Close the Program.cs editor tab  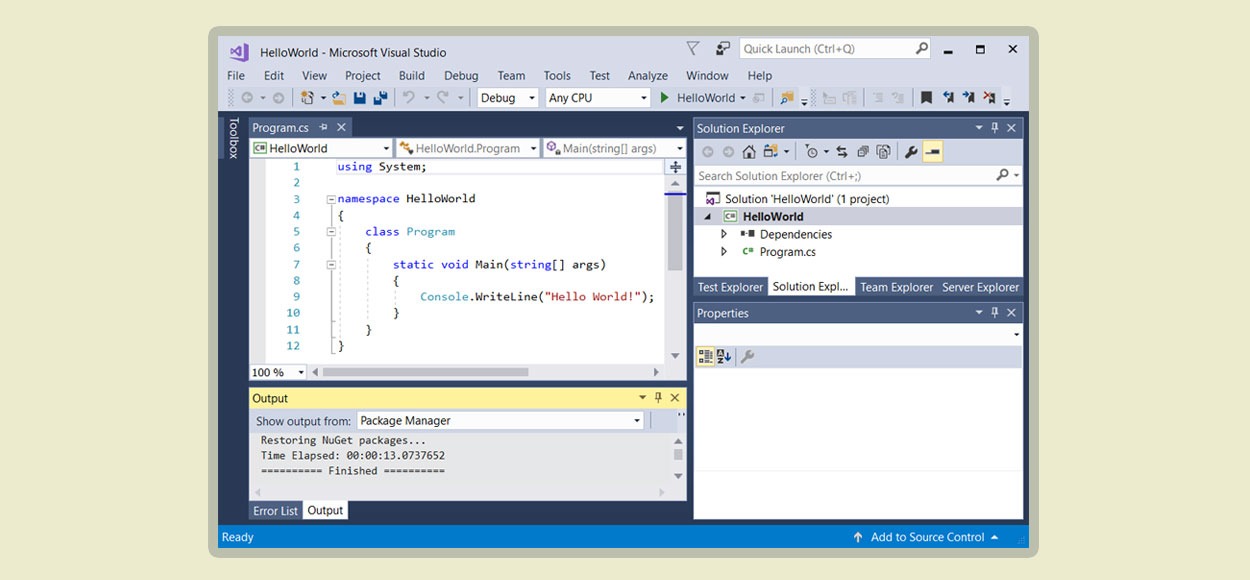pyautogui.click(x=341, y=127)
